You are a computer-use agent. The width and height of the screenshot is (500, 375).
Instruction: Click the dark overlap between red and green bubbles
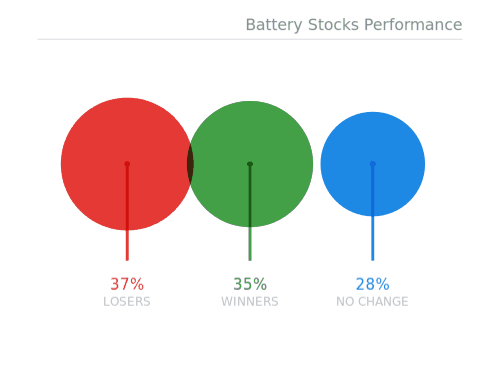(x=190, y=164)
